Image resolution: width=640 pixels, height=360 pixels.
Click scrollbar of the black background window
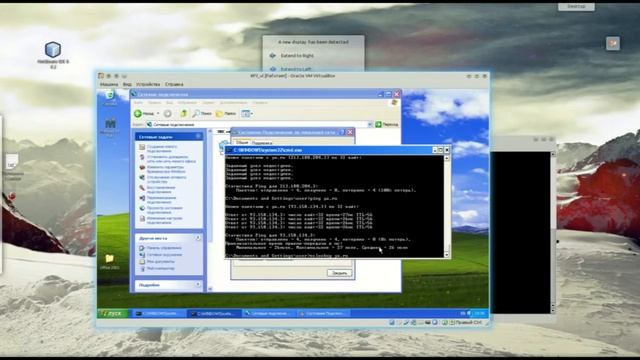(553, 232)
